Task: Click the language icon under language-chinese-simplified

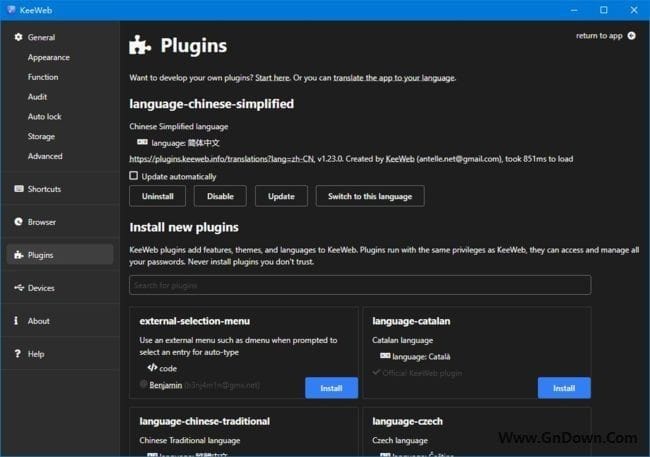Action: coord(142,142)
